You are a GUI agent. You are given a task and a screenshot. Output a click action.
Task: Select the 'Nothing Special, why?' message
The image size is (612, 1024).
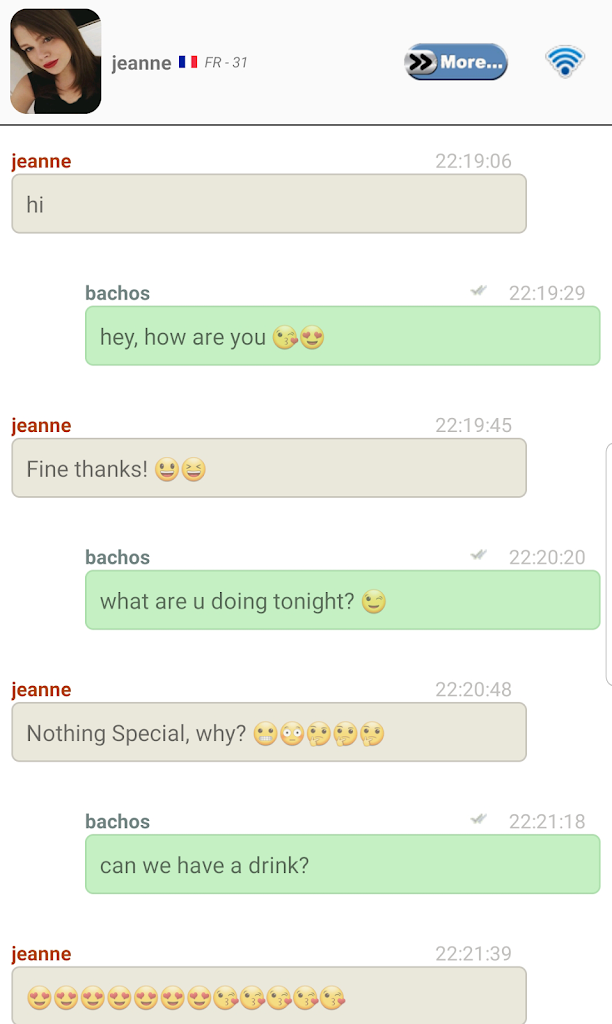coord(269,732)
